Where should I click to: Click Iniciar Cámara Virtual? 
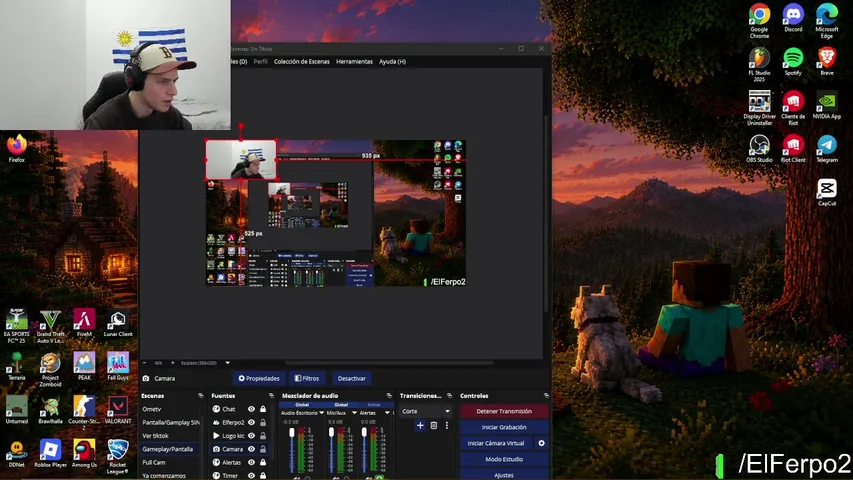(x=496, y=443)
